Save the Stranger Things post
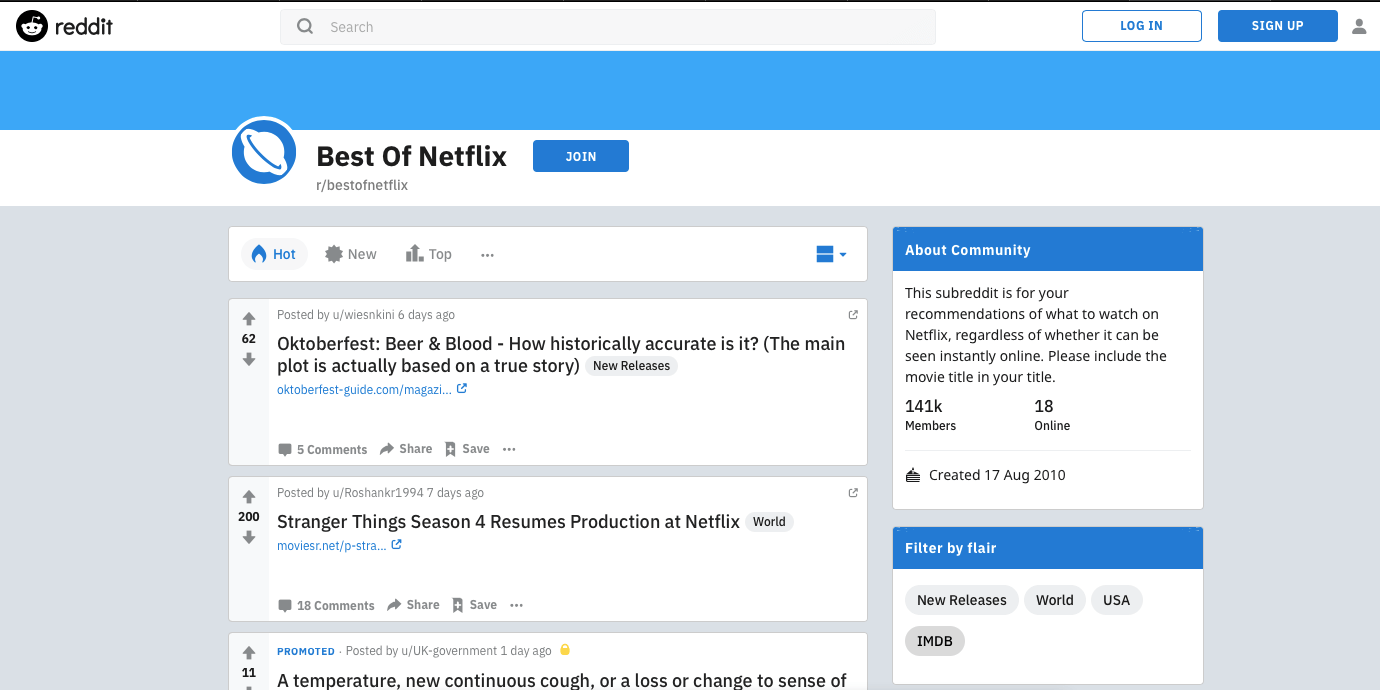The image size is (1380, 690). 473,605
